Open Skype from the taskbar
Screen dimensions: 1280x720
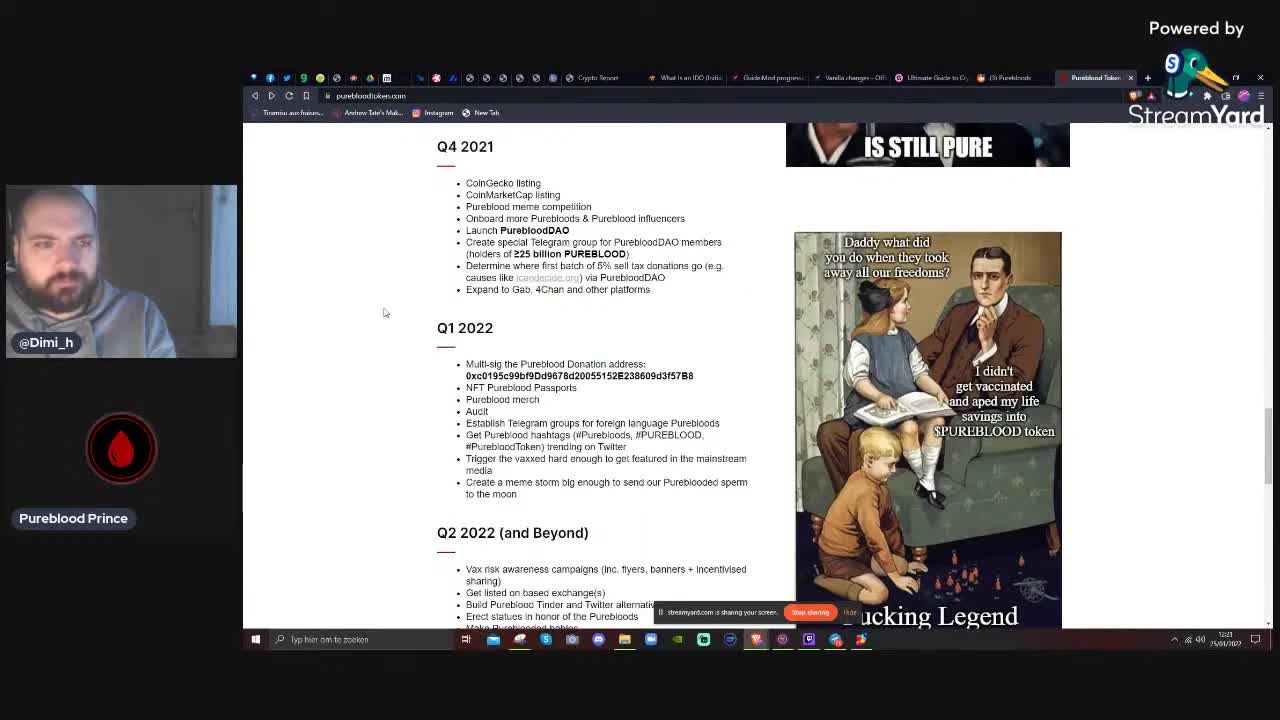546,640
